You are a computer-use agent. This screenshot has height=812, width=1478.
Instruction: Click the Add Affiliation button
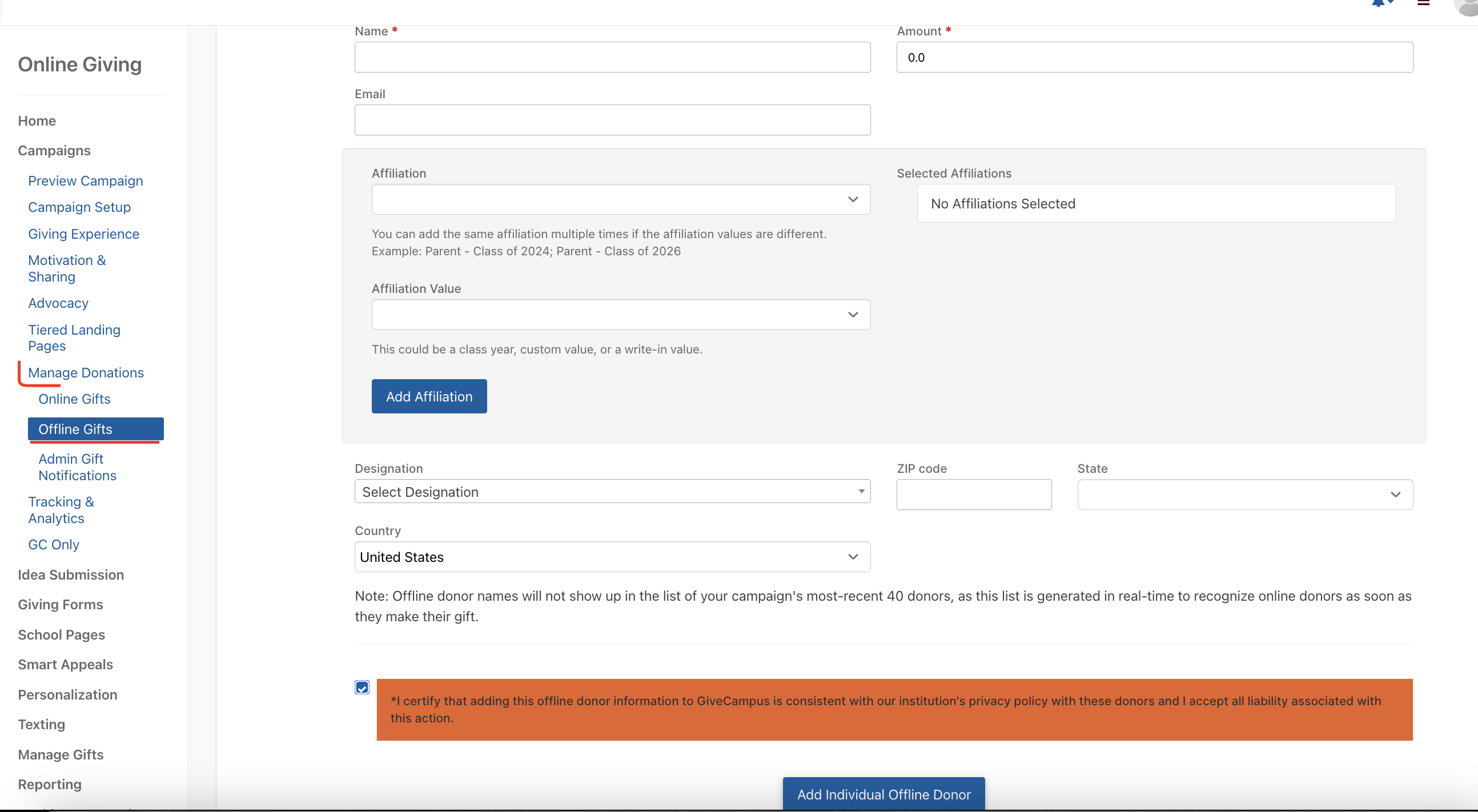pos(428,396)
